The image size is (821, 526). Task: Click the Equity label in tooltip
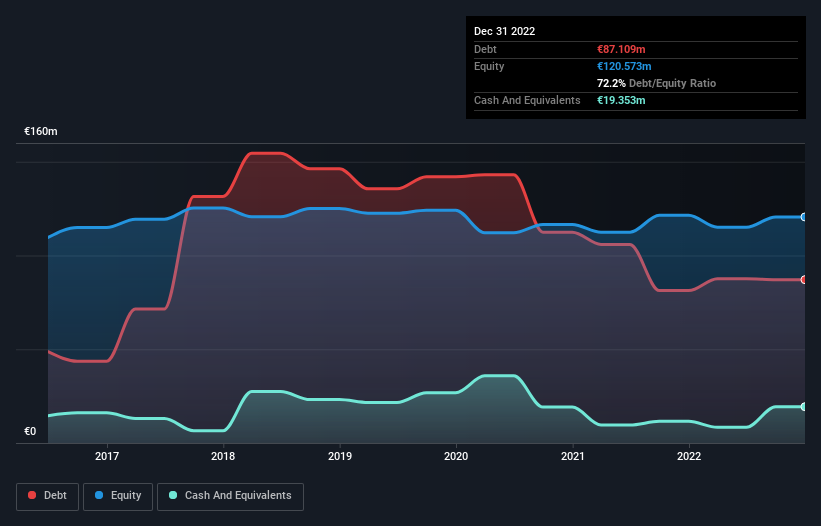point(489,66)
